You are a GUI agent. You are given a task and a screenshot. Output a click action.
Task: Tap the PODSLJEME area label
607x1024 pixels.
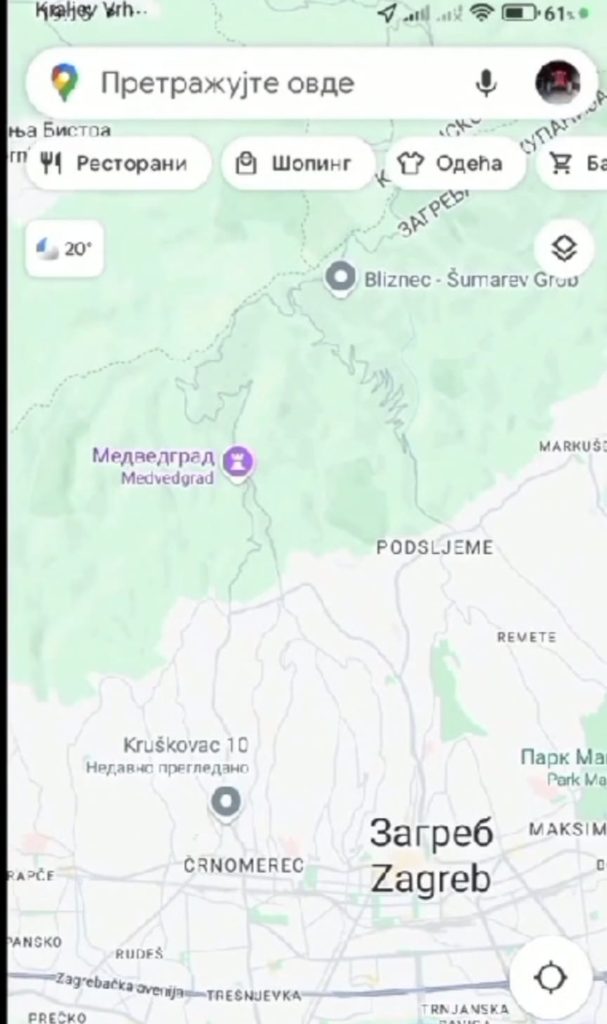[435, 547]
